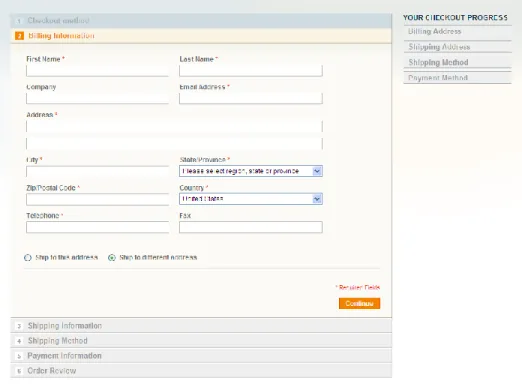Viewport: 522px width, 387px height.
Task: Focus the Company text field
Action: (97, 98)
